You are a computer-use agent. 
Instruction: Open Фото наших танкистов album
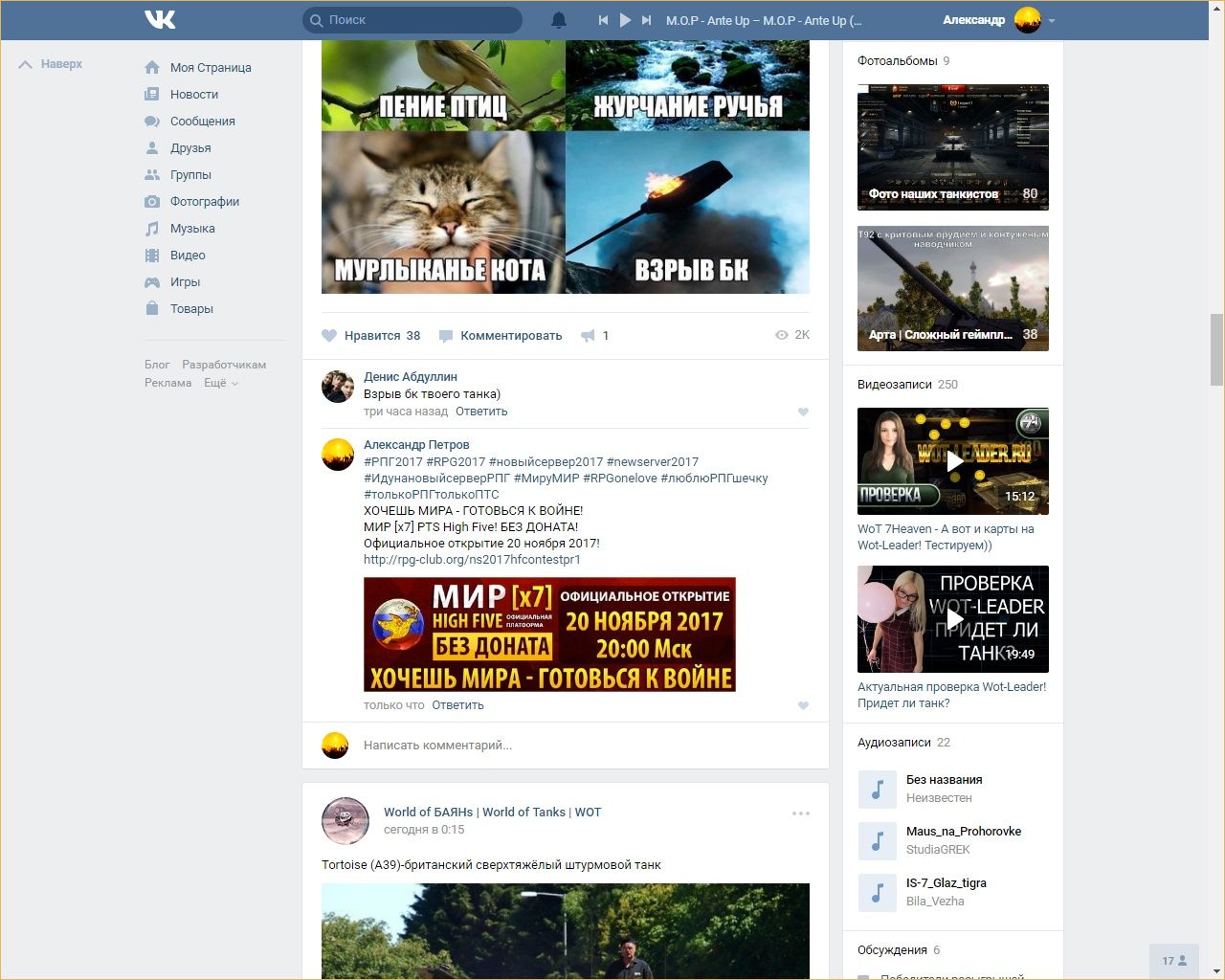(x=953, y=147)
